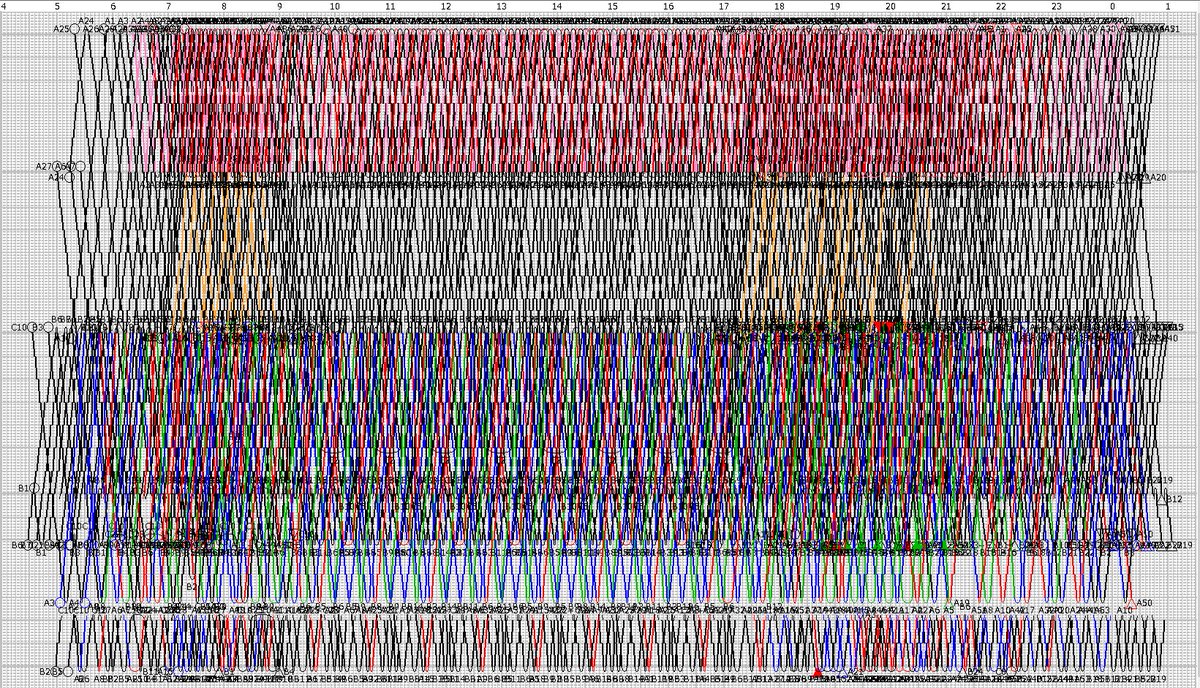Click hour 18 on the time scale
The width and height of the screenshot is (1200, 688).
click(778, 6)
